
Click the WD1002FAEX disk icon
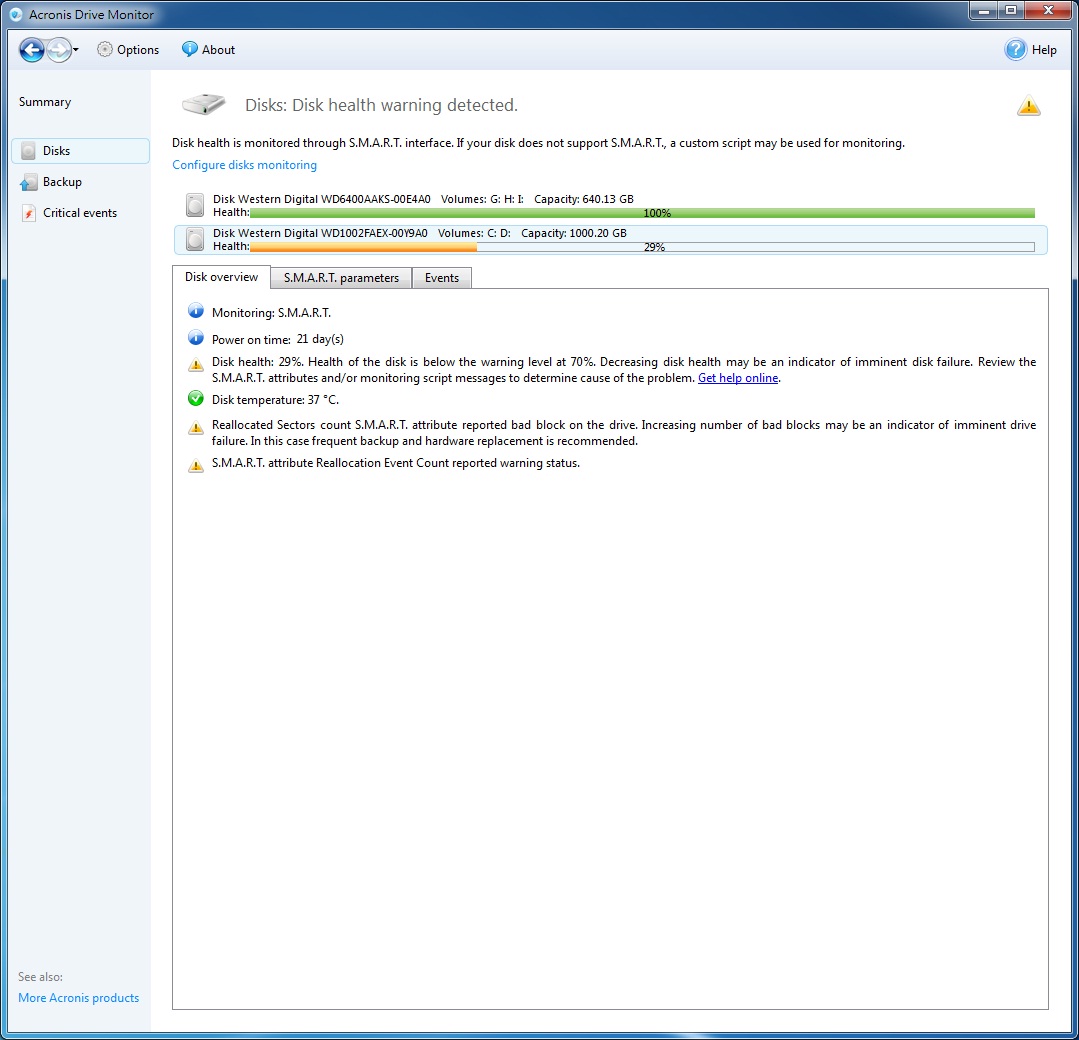[195, 240]
